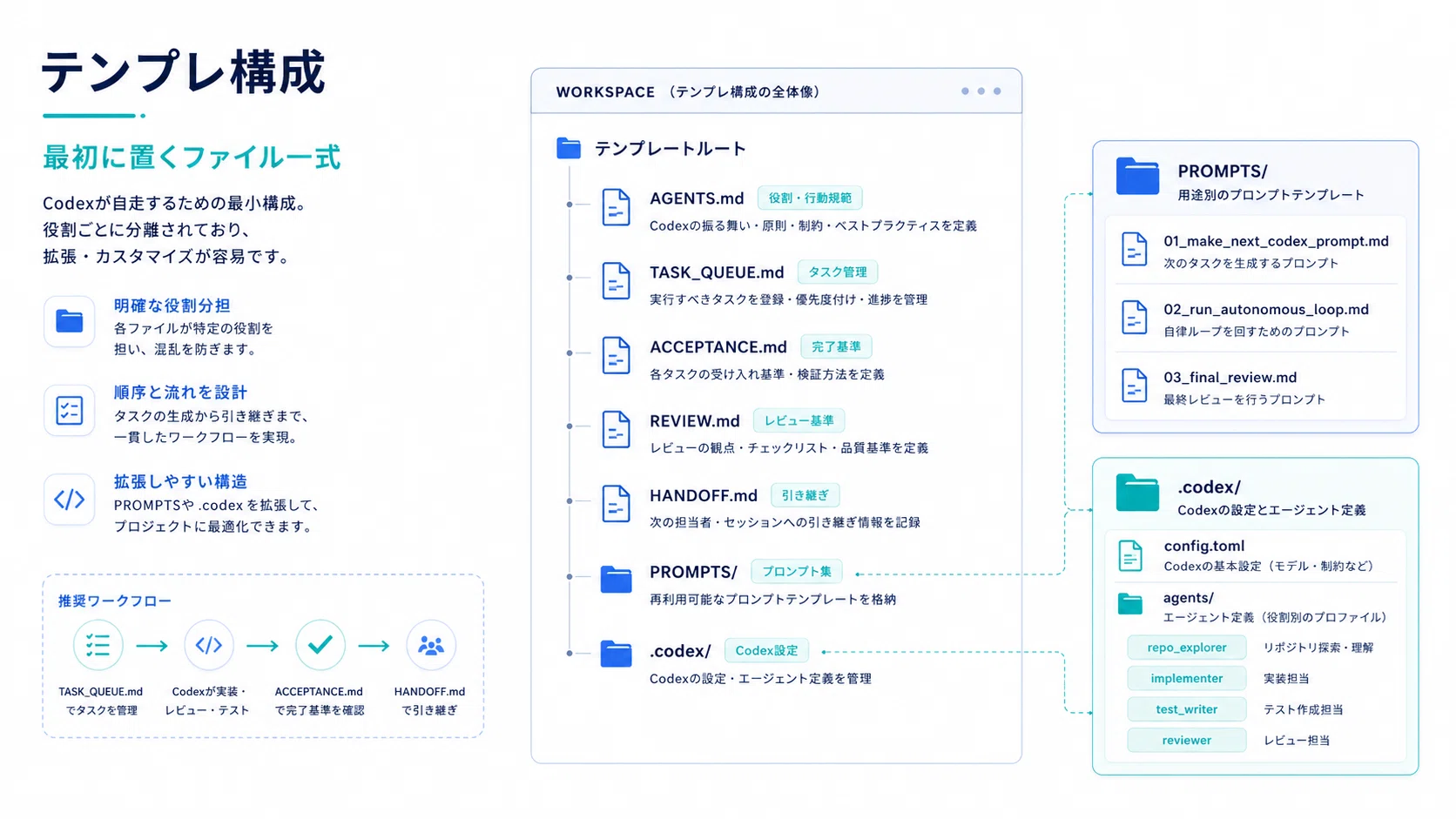Click the 03_final_review.md file icon

coord(1134,386)
